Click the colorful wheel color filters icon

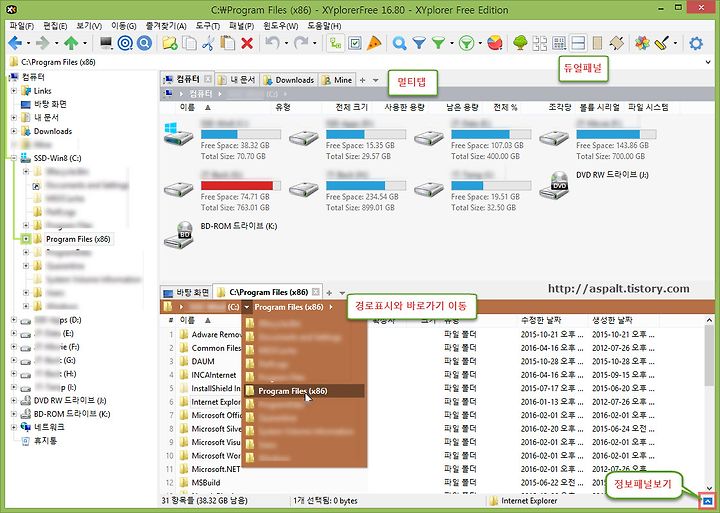(642, 44)
